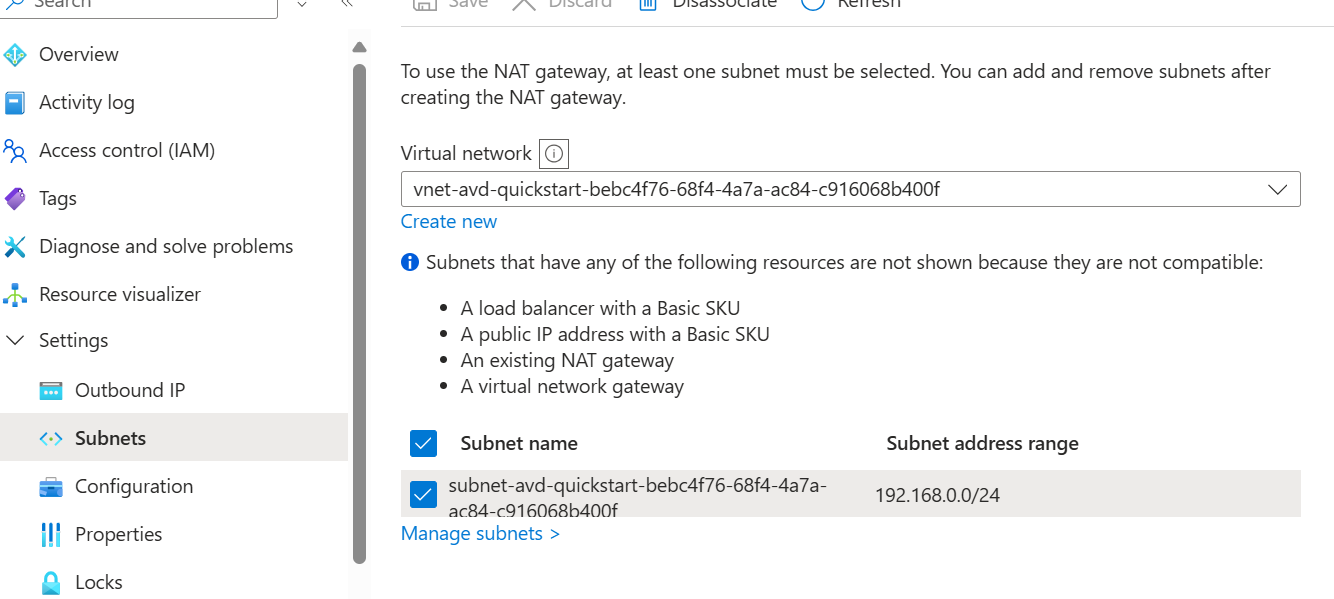Open the Activity log

[x=86, y=102]
